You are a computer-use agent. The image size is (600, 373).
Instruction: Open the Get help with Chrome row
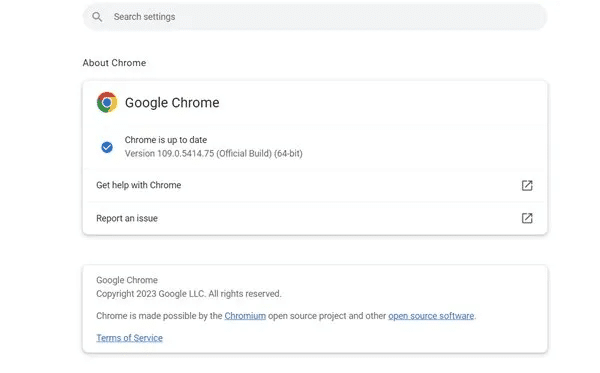click(315, 185)
